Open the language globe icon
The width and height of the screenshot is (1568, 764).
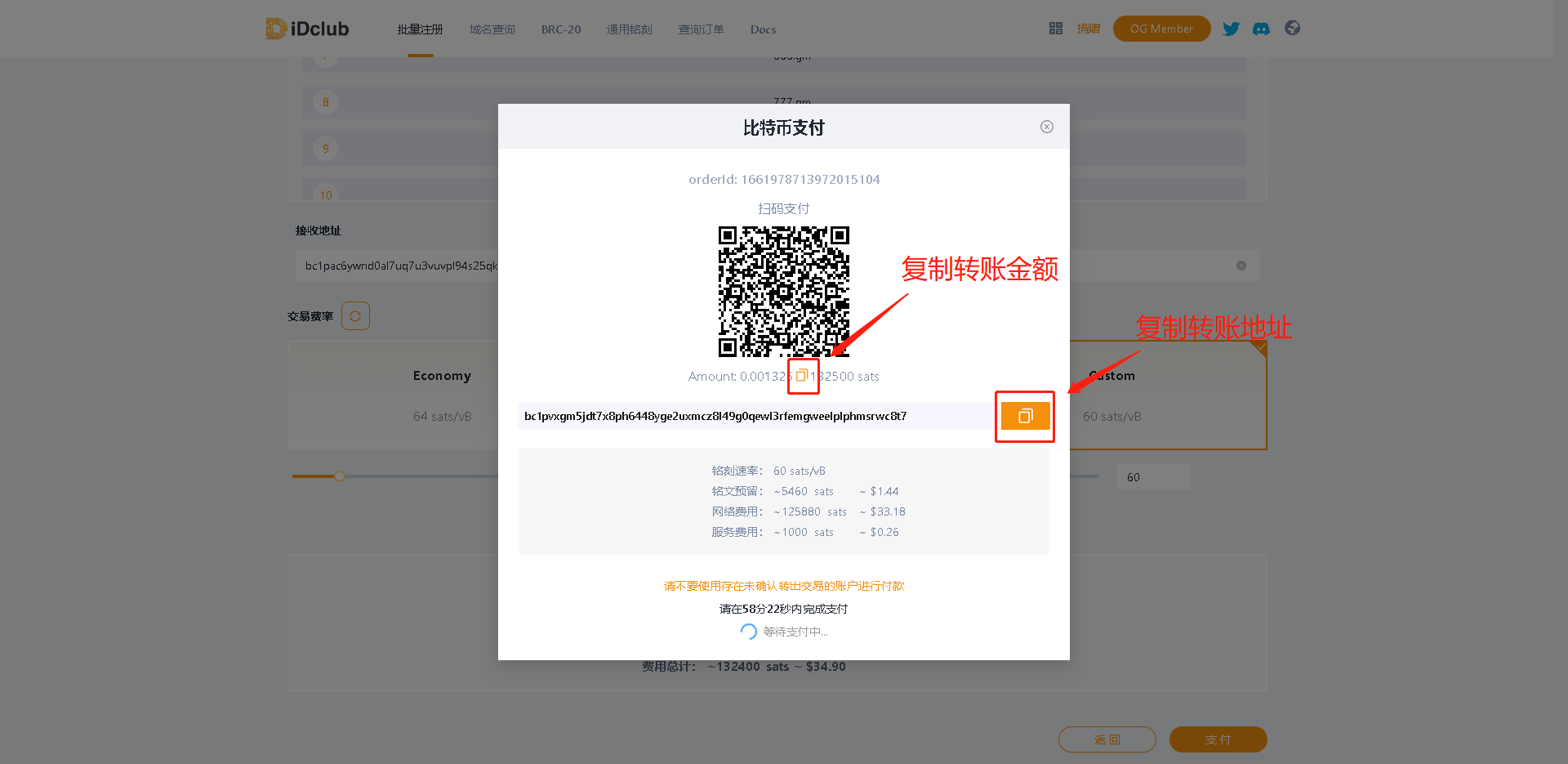coord(1292,28)
